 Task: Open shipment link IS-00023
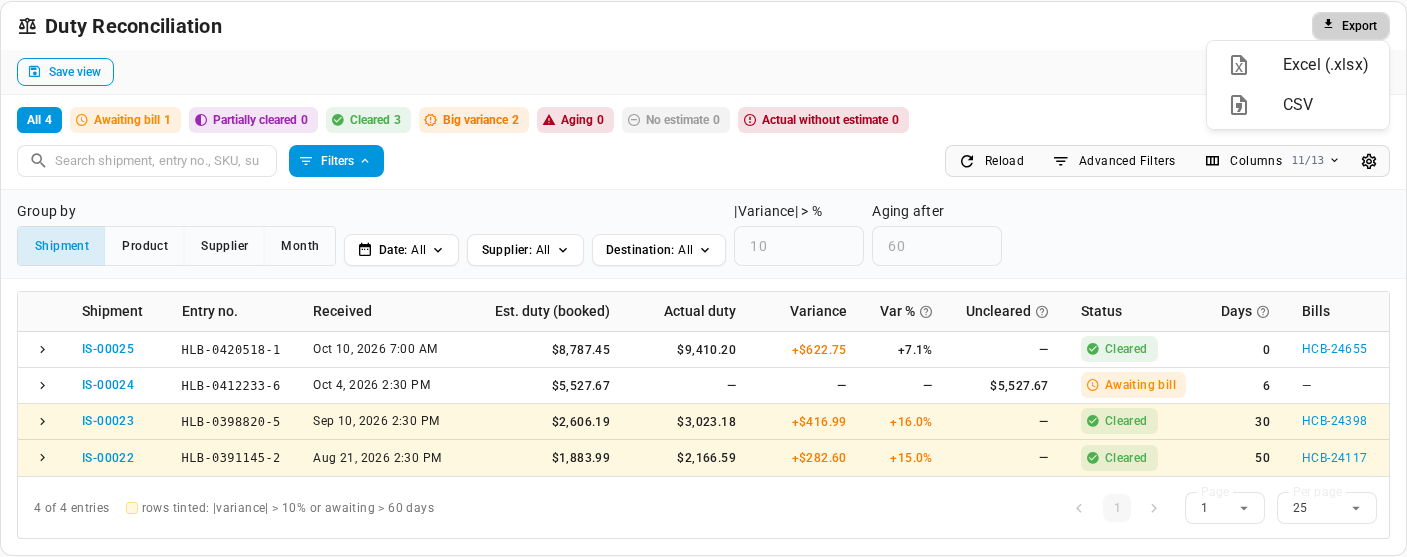[x=108, y=421]
